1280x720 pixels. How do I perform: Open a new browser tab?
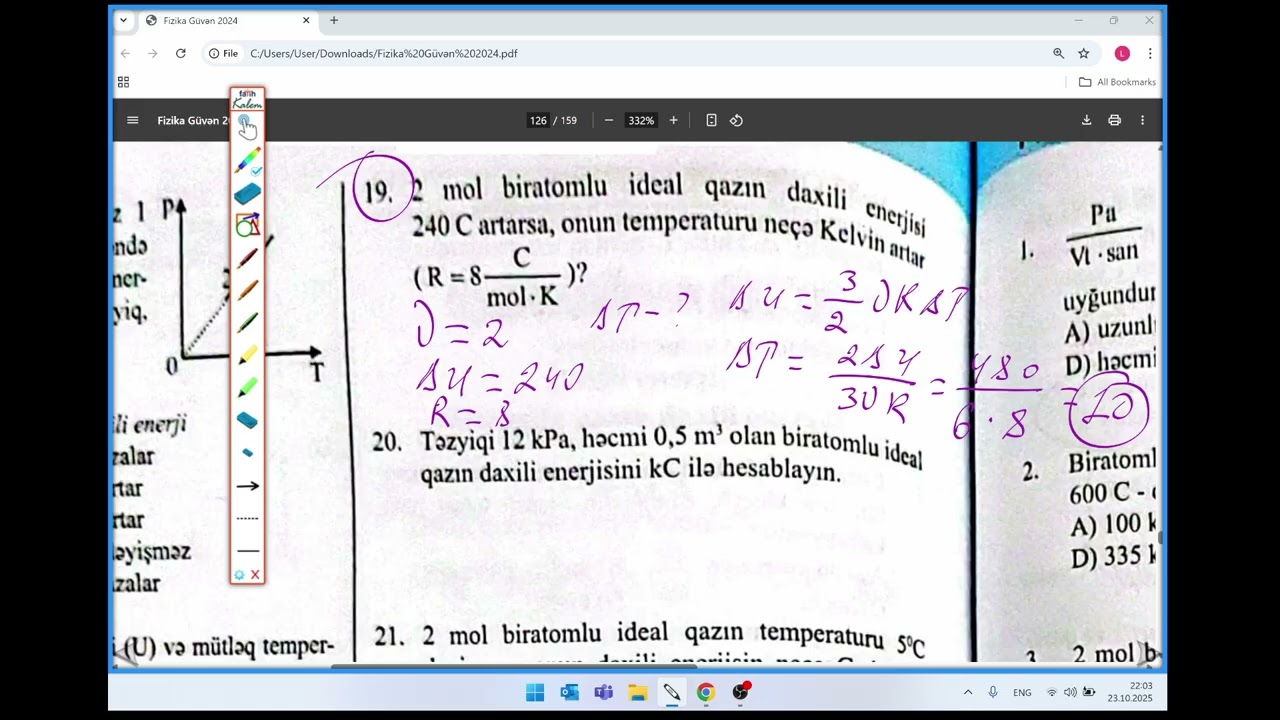[334, 20]
